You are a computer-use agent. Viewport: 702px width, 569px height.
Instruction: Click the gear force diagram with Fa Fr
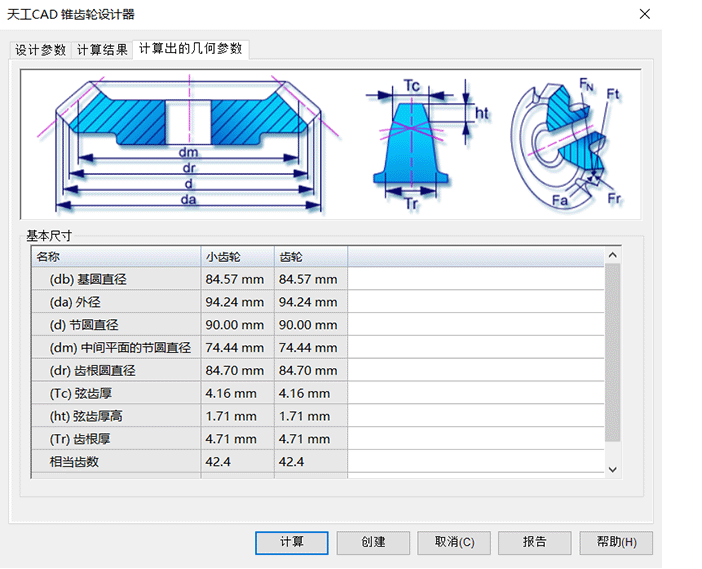[x=566, y=144]
